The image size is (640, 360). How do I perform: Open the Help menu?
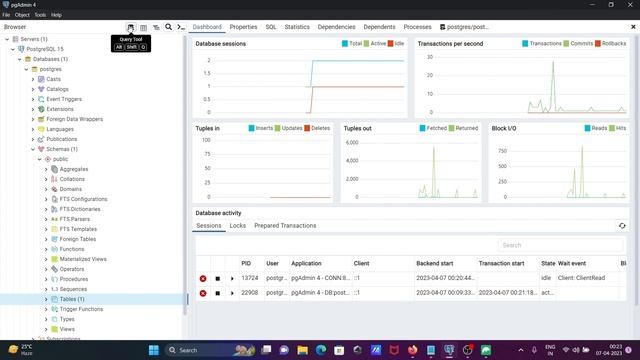(x=56, y=15)
